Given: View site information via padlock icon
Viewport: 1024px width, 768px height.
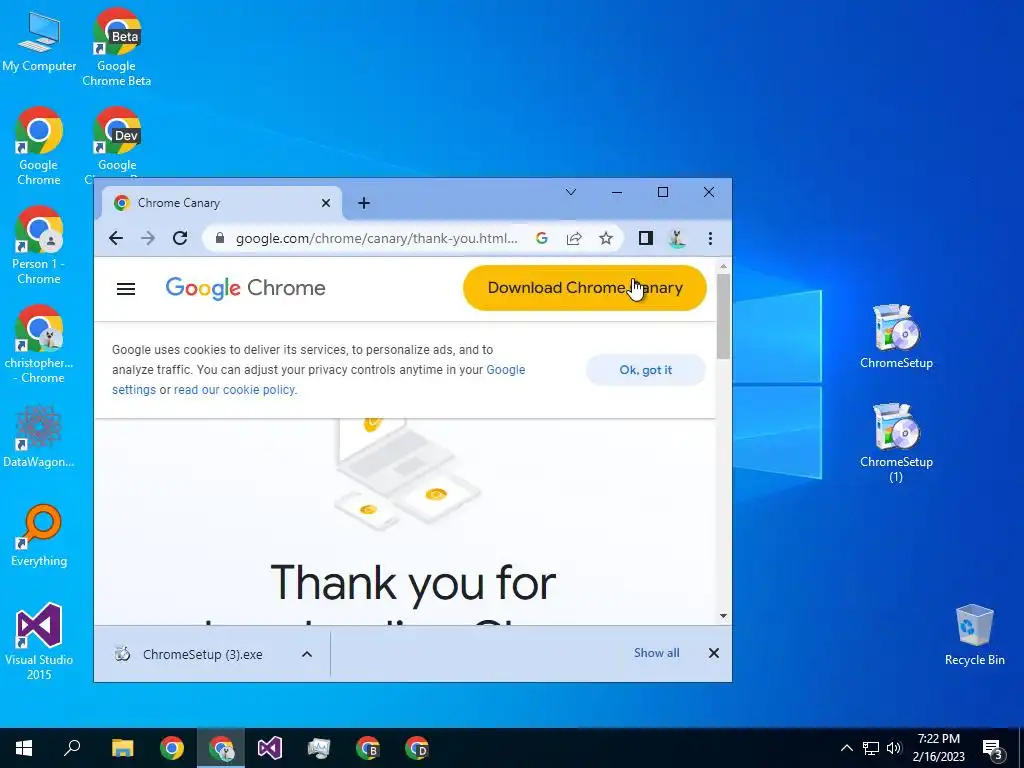Looking at the screenshot, I should [221, 238].
